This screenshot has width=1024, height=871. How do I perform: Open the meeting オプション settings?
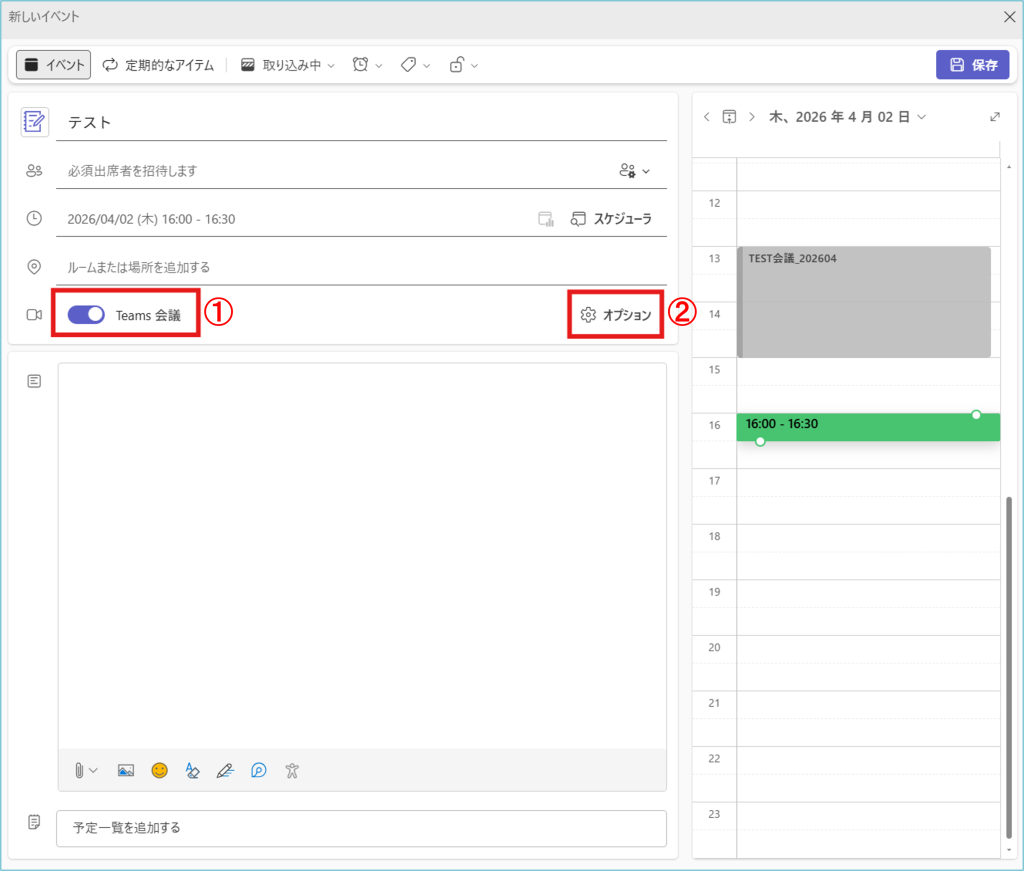tap(616, 315)
